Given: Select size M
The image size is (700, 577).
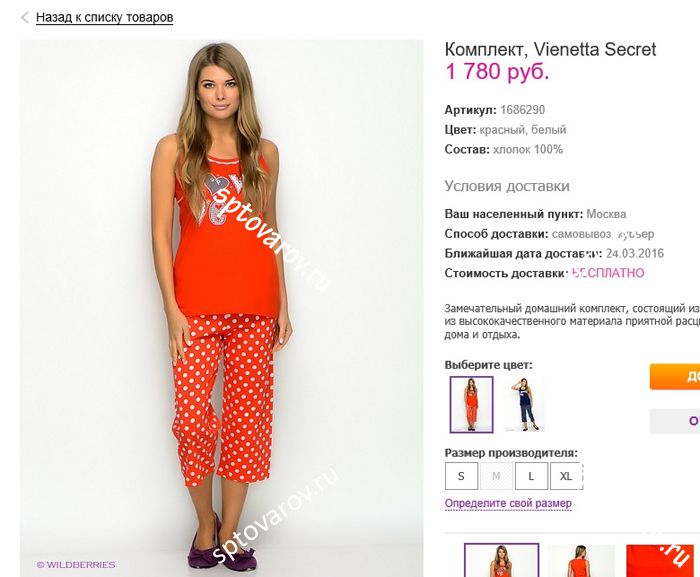Looking at the screenshot, I should 496,476.
